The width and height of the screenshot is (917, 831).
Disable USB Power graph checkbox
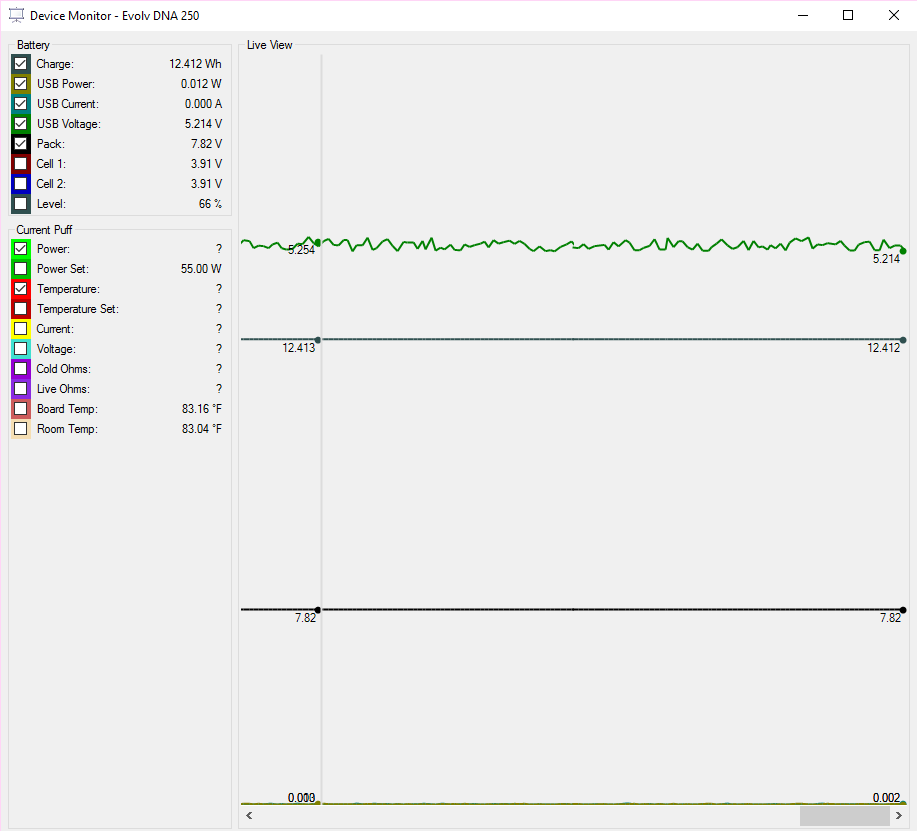pyautogui.click(x=21, y=84)
